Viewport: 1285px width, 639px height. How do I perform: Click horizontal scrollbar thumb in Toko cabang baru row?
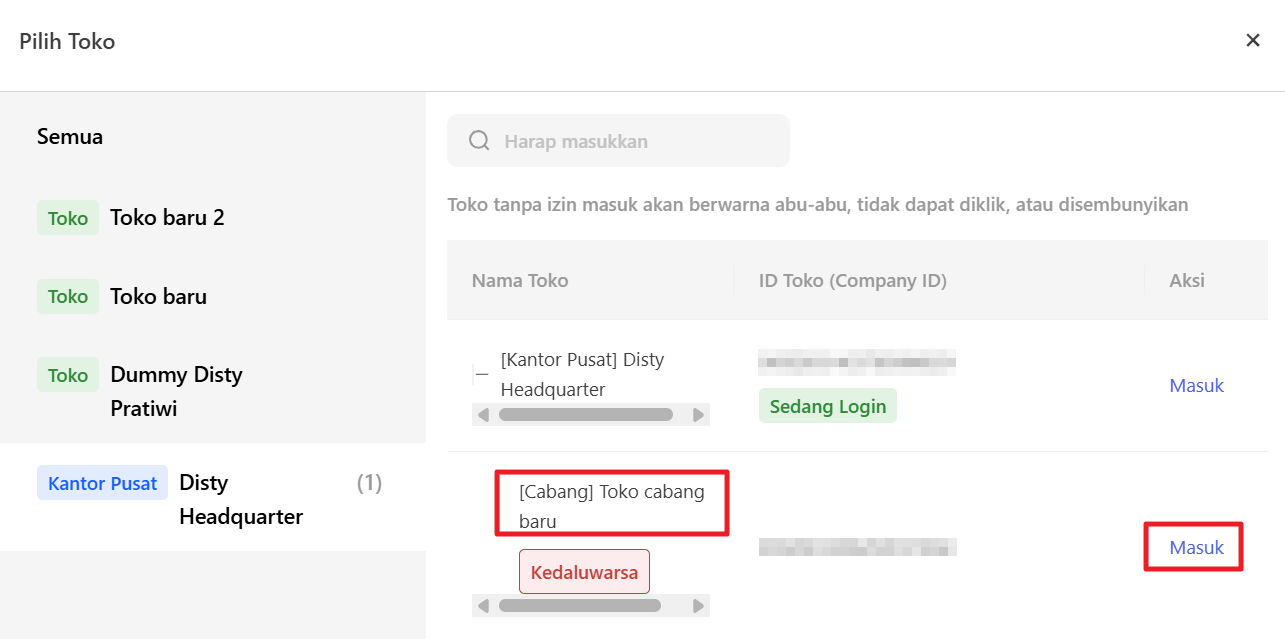click(x=580, y=606)
